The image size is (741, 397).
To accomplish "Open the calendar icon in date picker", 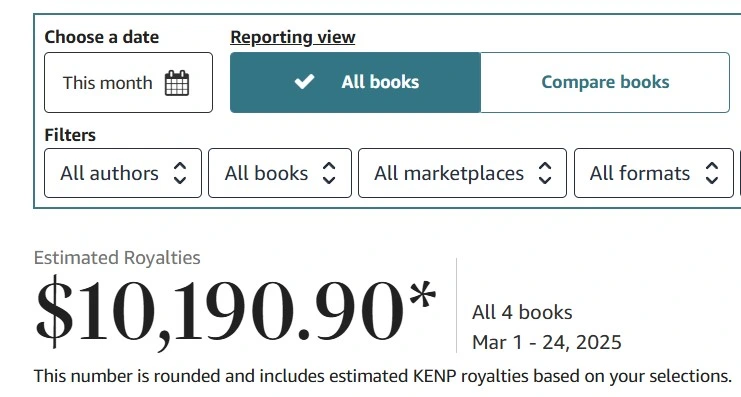I will (177, 83).
